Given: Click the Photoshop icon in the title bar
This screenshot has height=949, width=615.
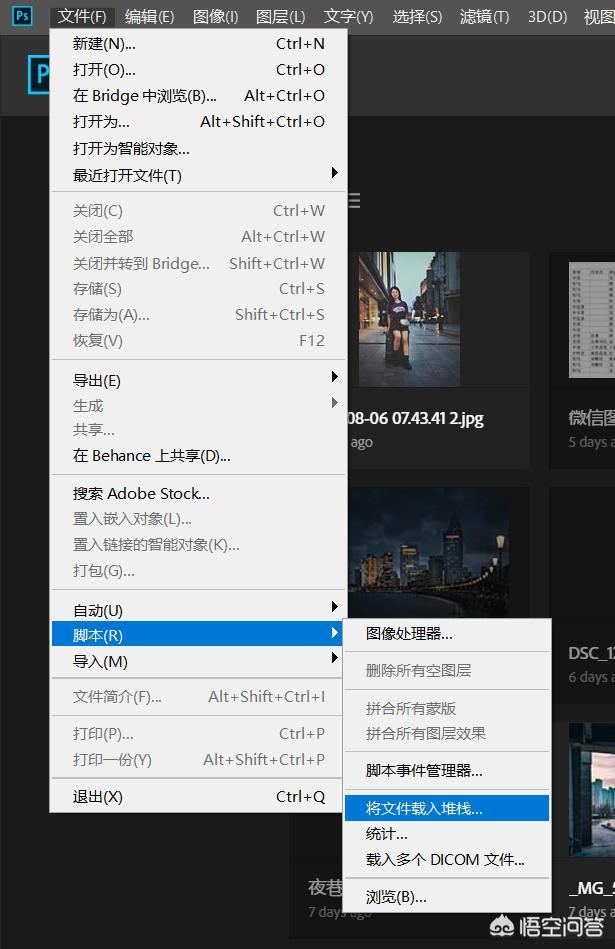Looking at the screenshot, I should click(x=22, y=16).
